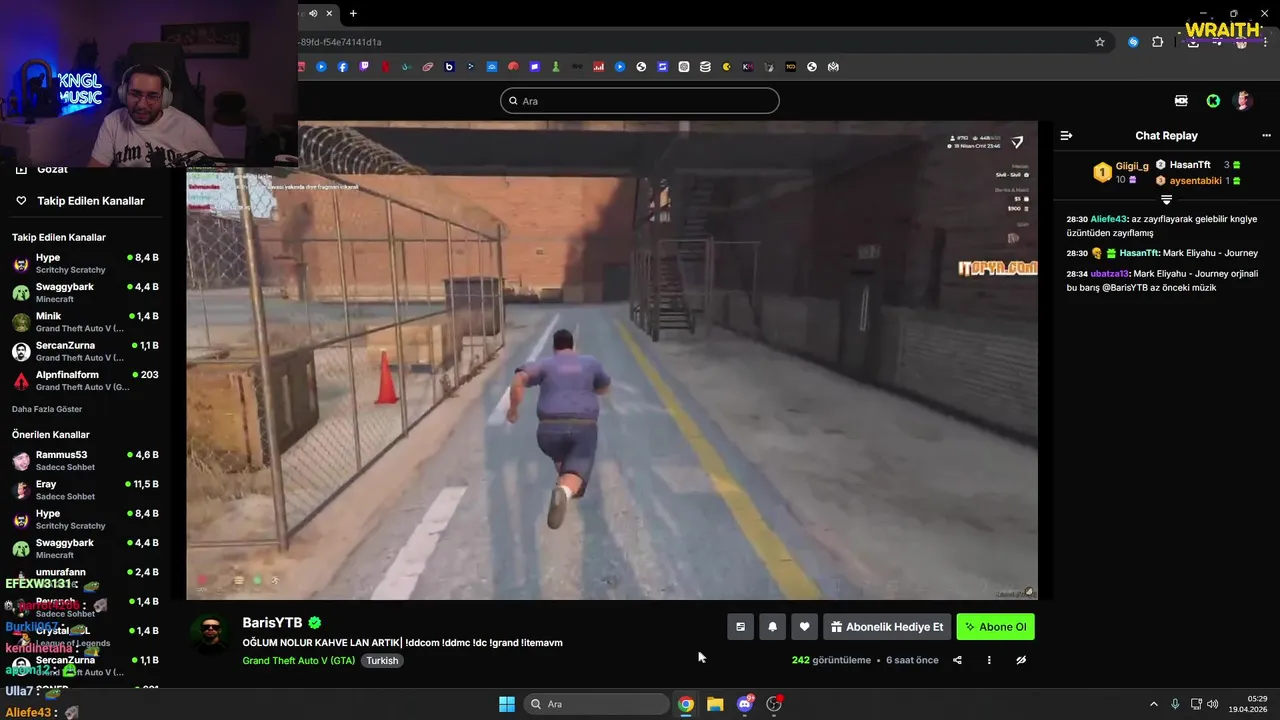
Task: Click the heart follow icon under the video
Action: tap(804, 627)
